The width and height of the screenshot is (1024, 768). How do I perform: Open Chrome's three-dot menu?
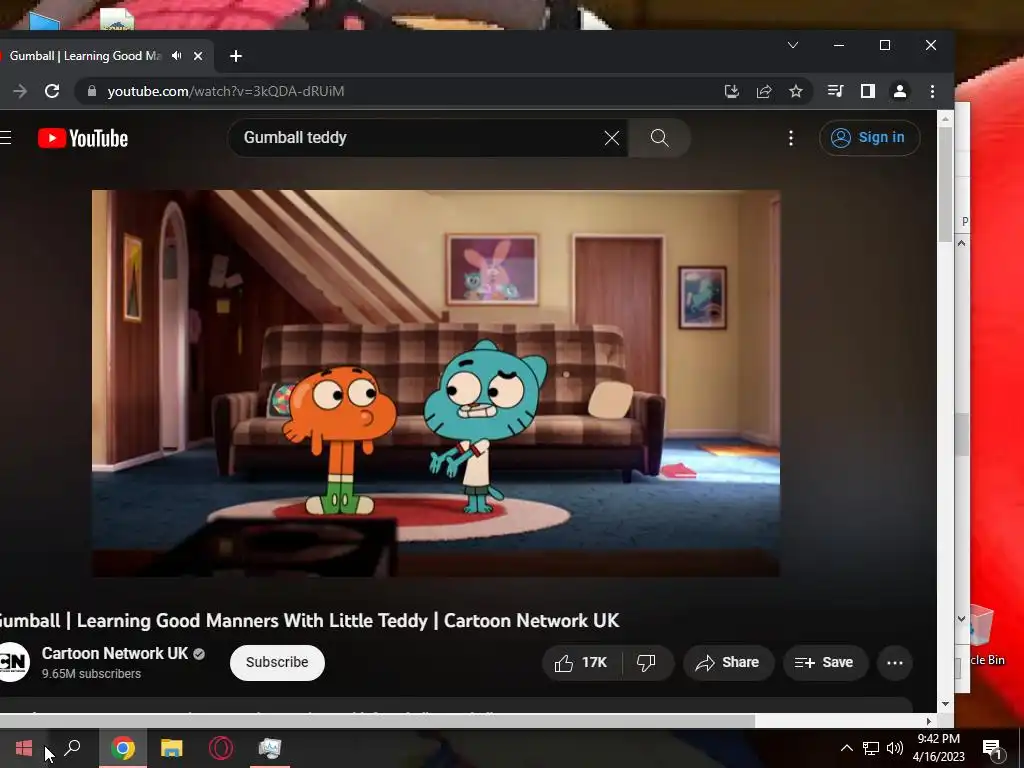pos(932,91)
